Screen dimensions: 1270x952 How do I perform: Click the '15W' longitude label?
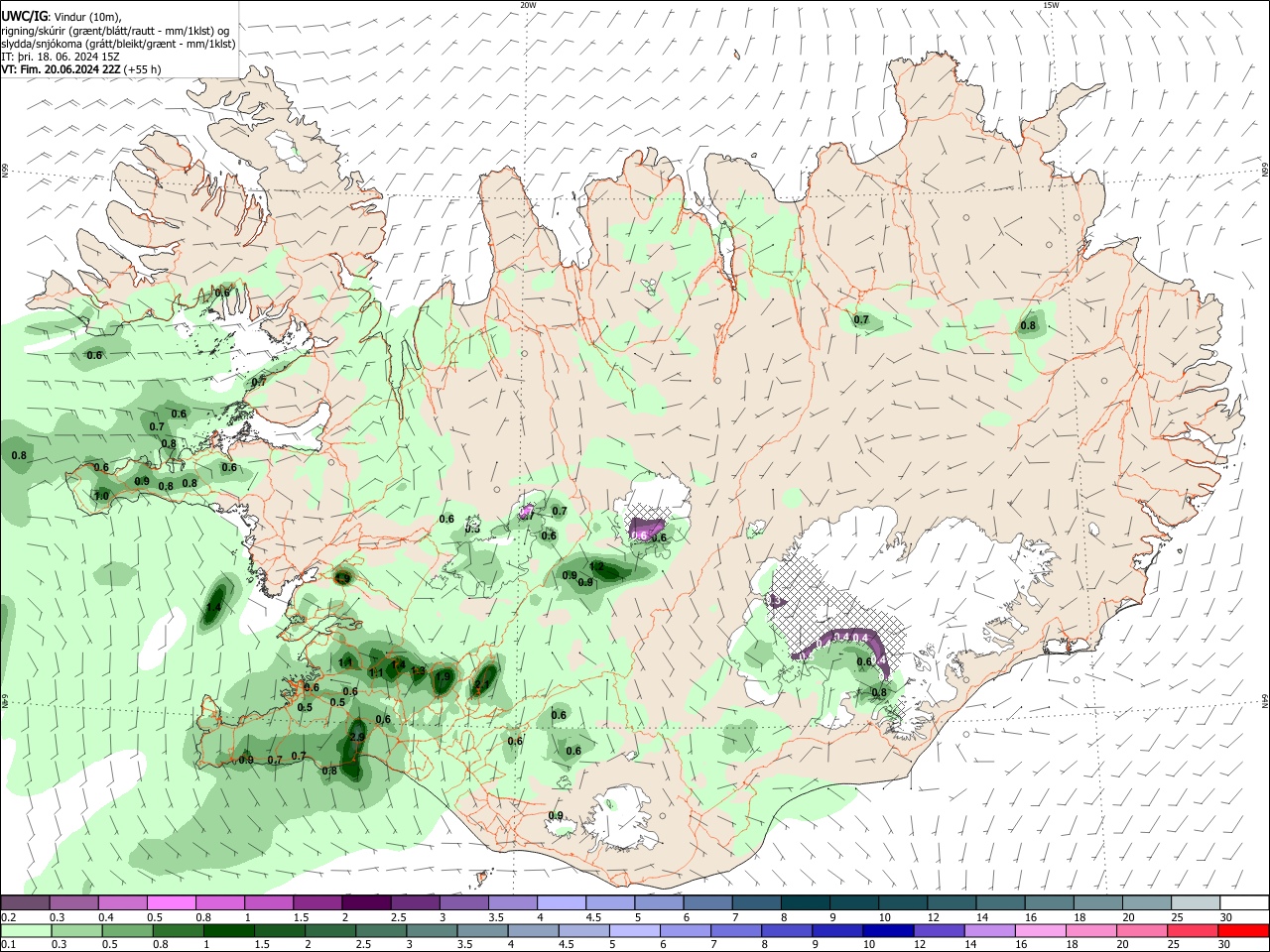[x=1051, y=5]
